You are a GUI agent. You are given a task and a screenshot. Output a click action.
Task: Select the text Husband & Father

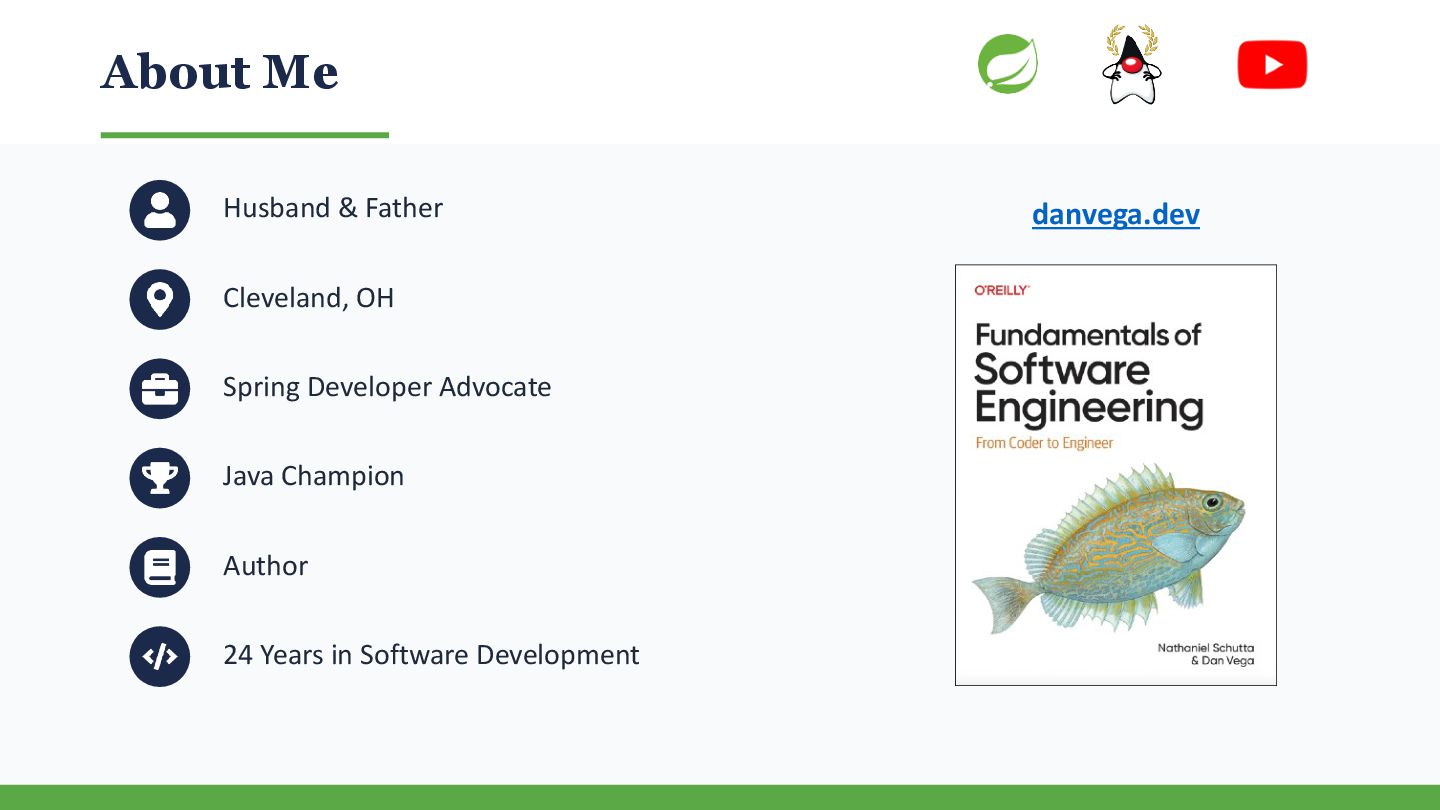point(333,208)
